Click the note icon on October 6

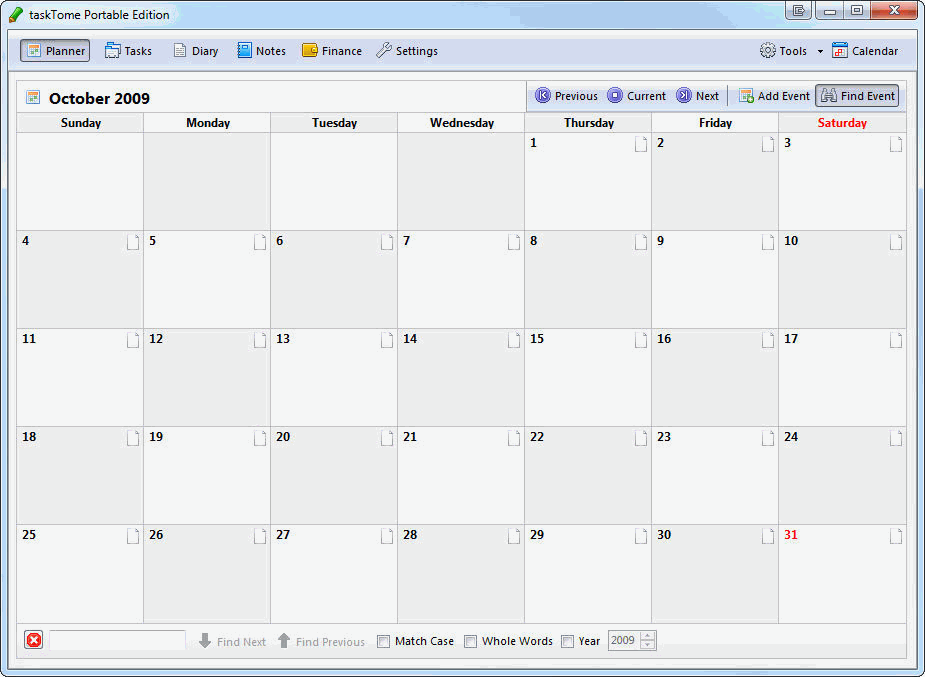(387, 242)
